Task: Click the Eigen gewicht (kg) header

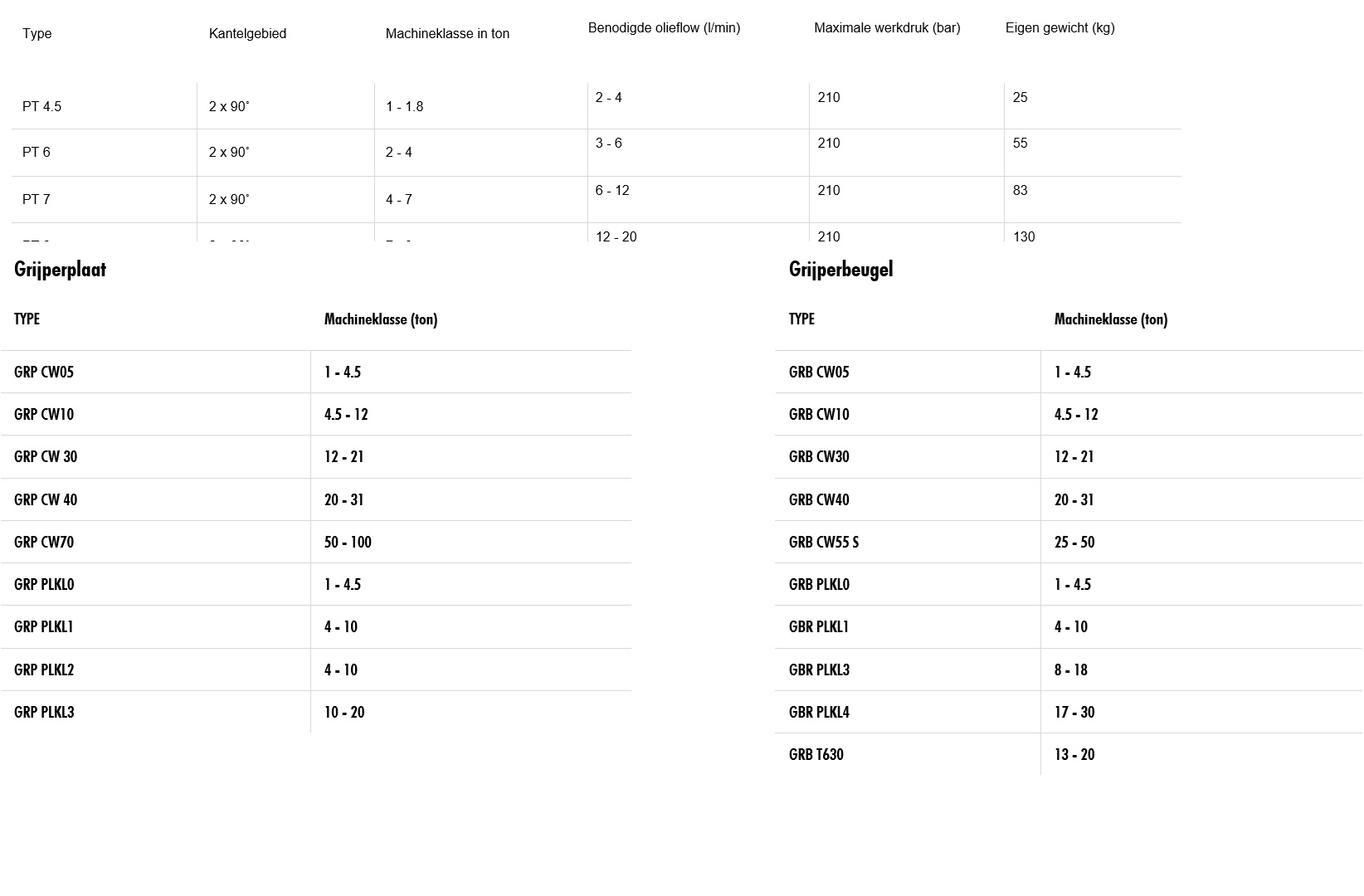Action: pyautogui.click(x=1060, y=28)
